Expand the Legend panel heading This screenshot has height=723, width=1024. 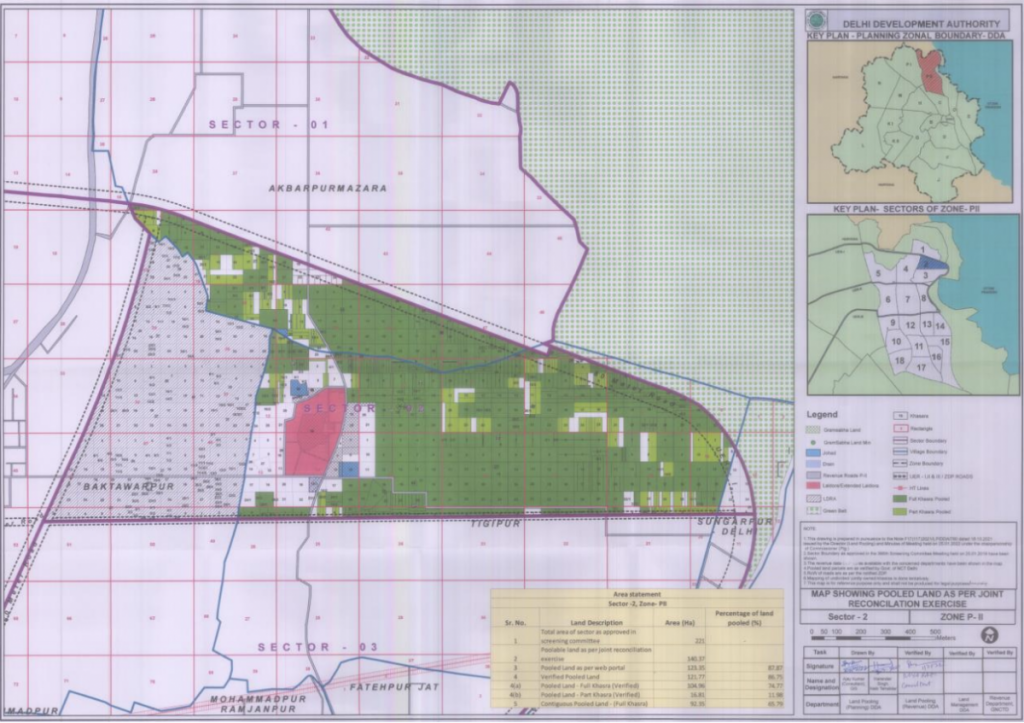click(822, 414)
